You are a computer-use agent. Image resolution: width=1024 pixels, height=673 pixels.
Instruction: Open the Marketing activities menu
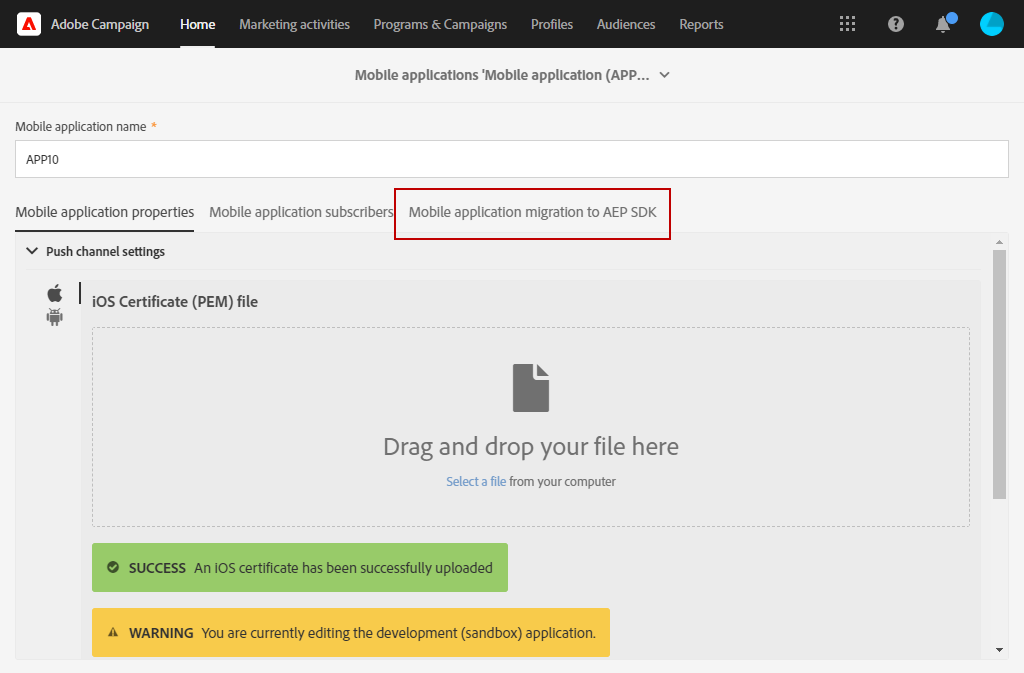(295, 24)
